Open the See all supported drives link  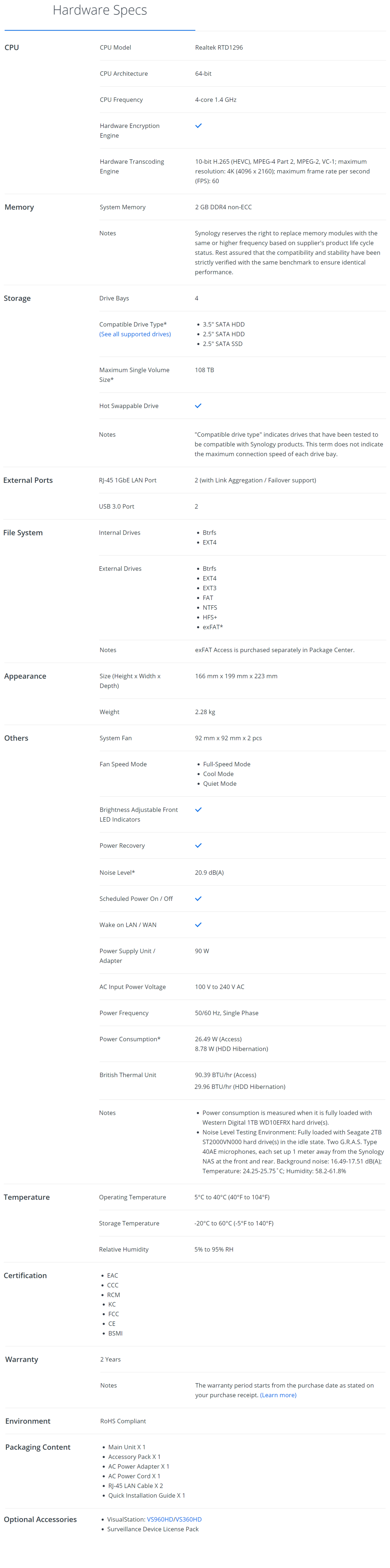tap(135, 334)
